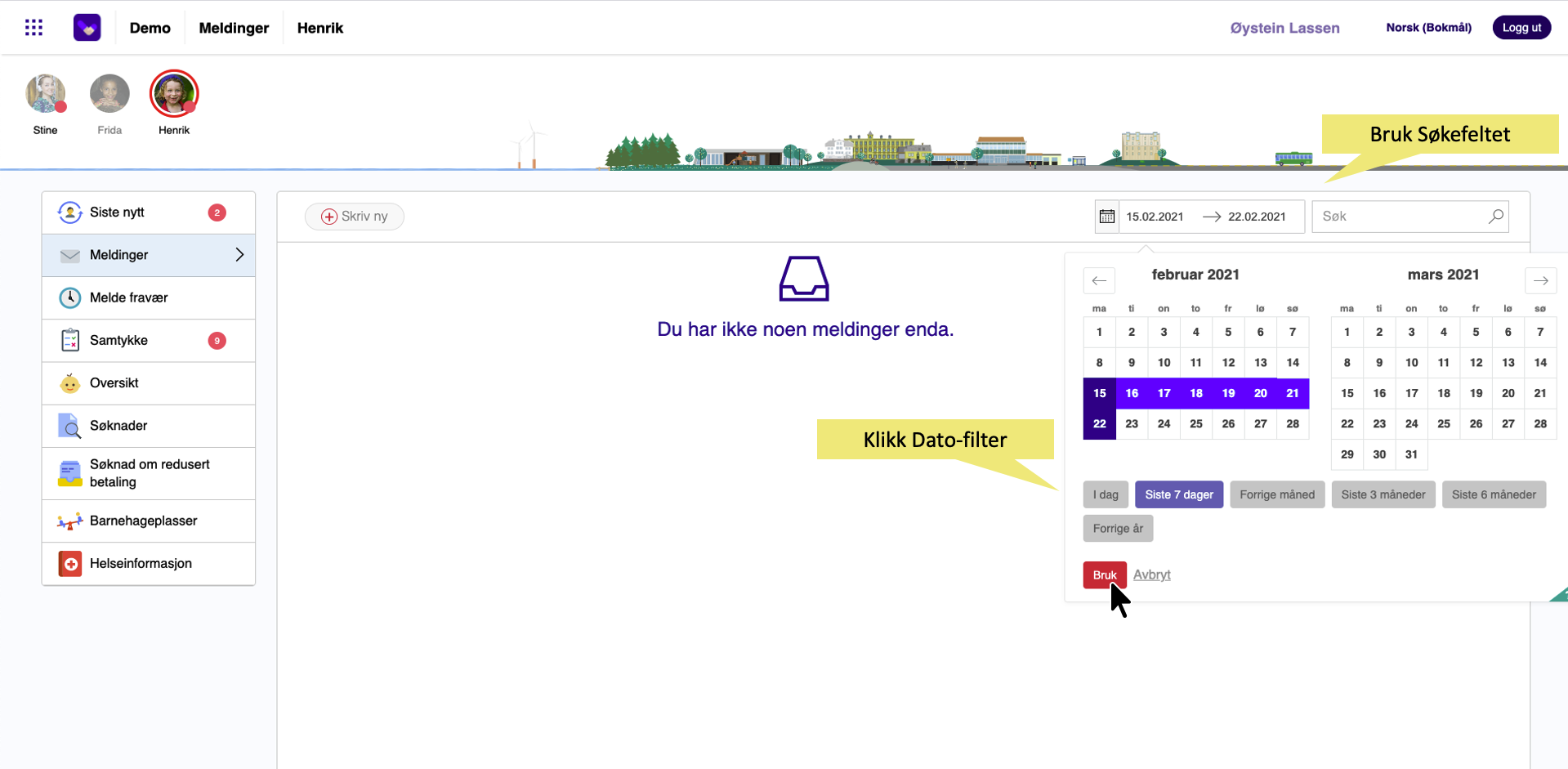This screenshot has width=1568, height=769.
Task: Select the Siste 3 måneder preset
Action: 1383,494
